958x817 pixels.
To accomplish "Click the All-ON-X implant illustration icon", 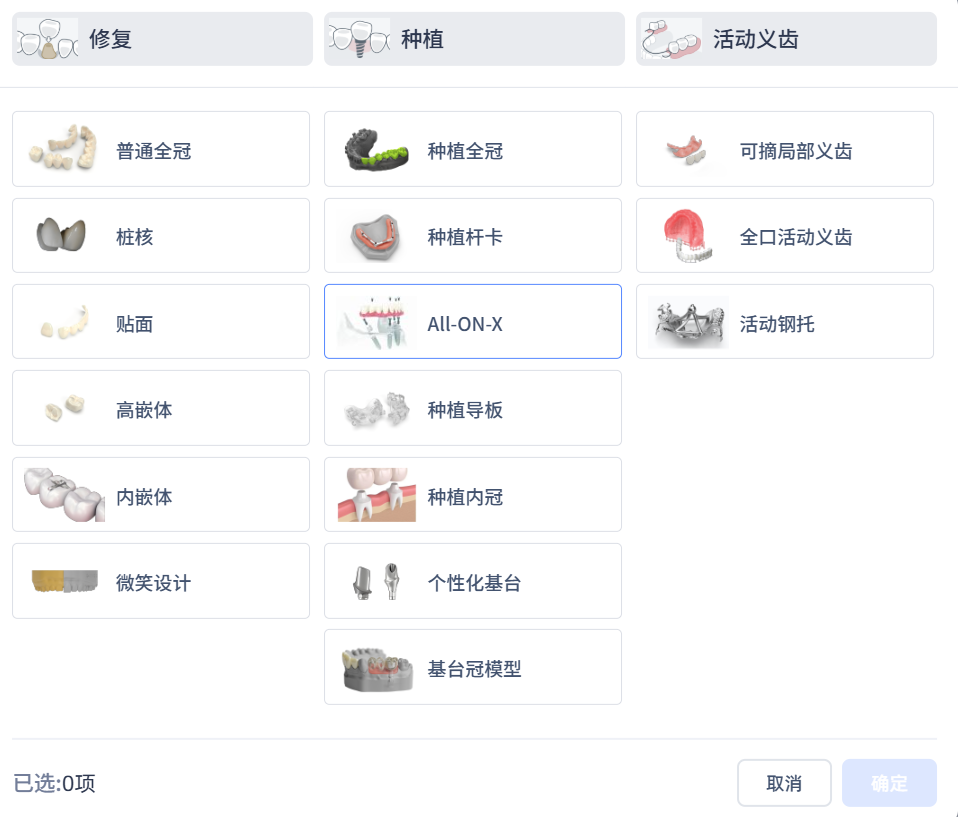I will tap(376, 322).
